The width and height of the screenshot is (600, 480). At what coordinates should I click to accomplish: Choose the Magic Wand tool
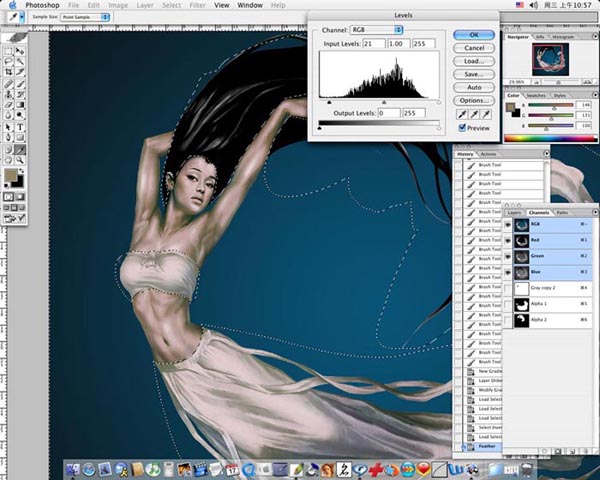(x=22, y=60)
